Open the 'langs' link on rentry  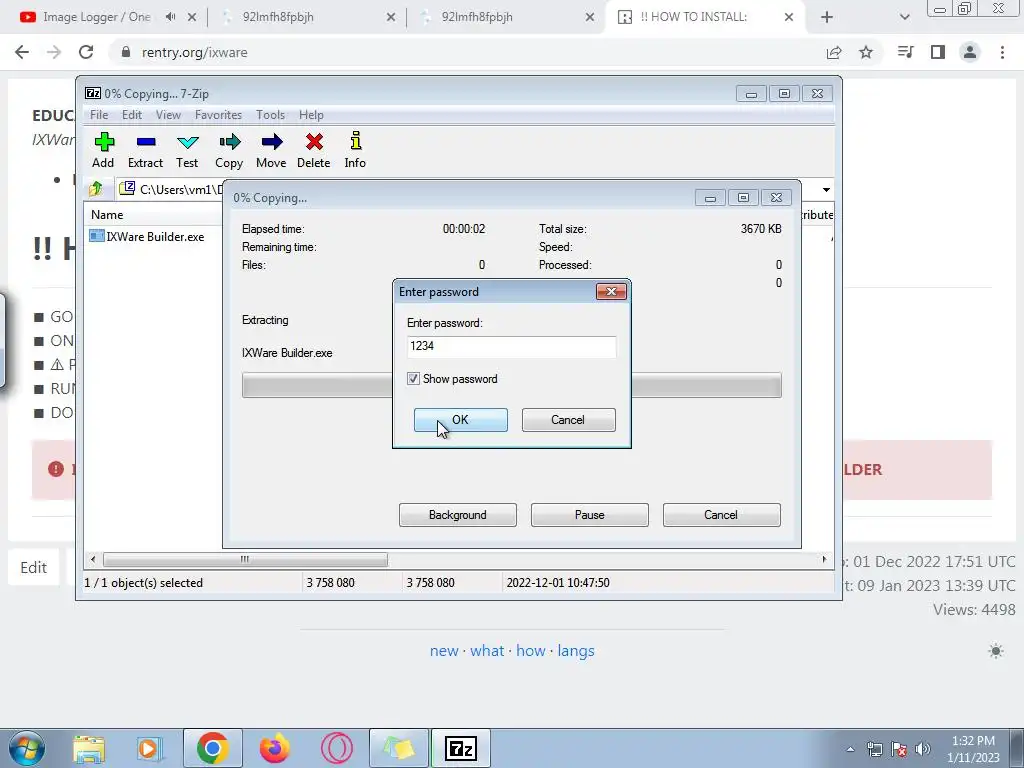point(576,651)
